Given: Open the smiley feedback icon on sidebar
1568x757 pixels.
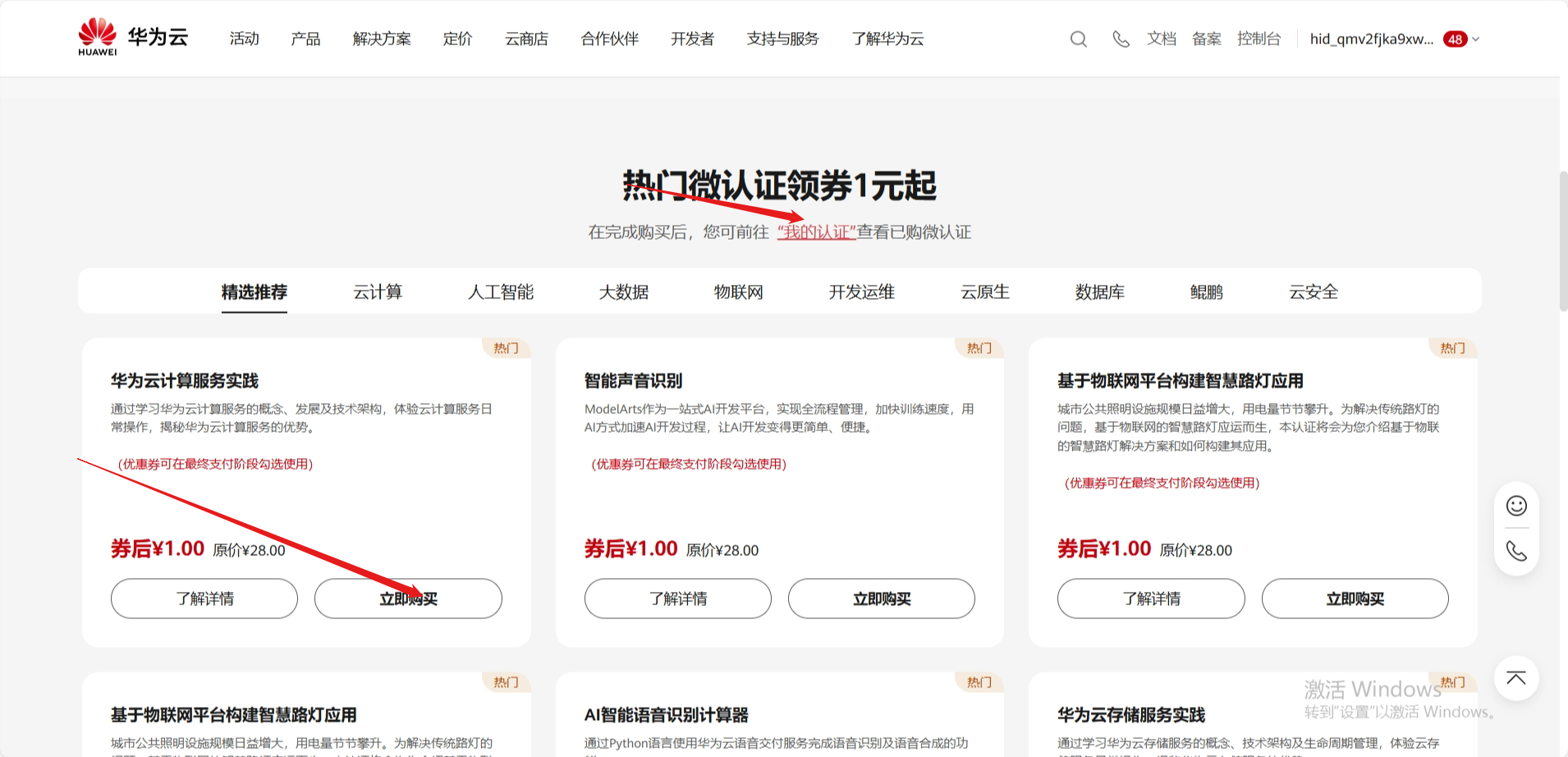Looking at the screenshot, I should point(1516,506).
